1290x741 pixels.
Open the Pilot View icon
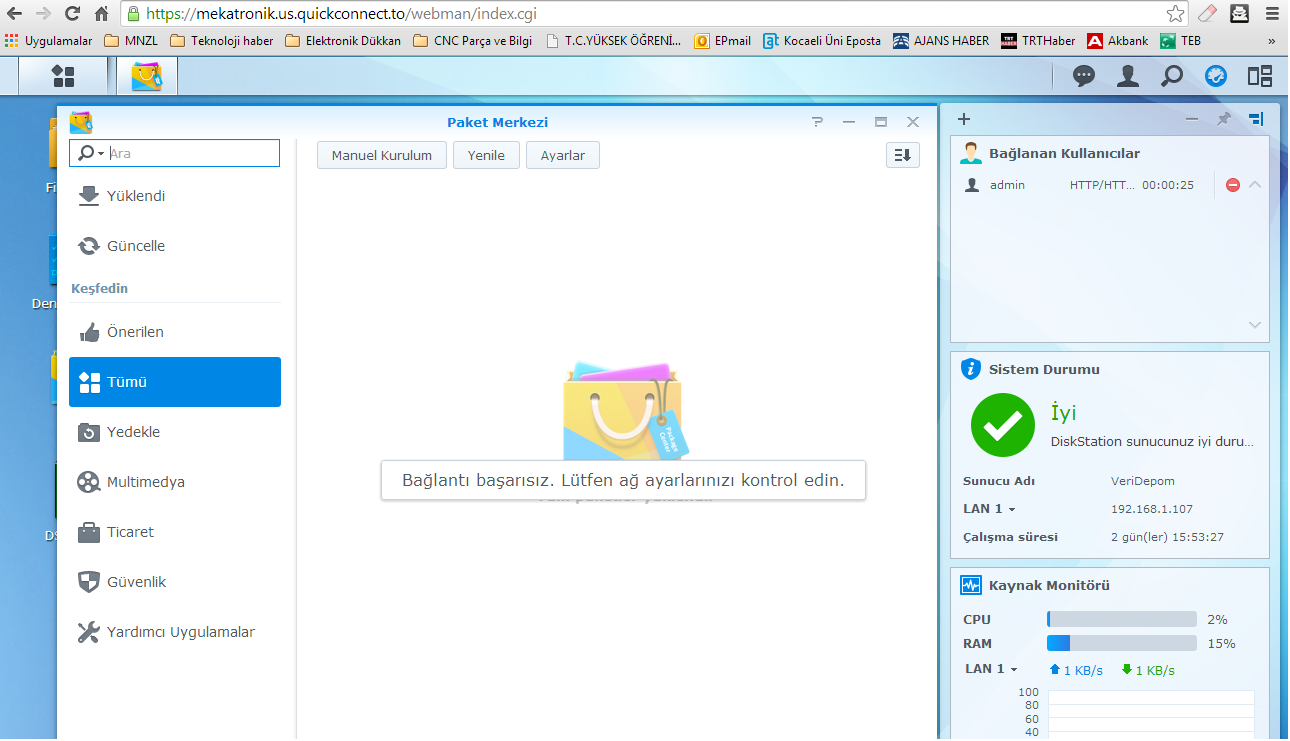click(1260, 76)
